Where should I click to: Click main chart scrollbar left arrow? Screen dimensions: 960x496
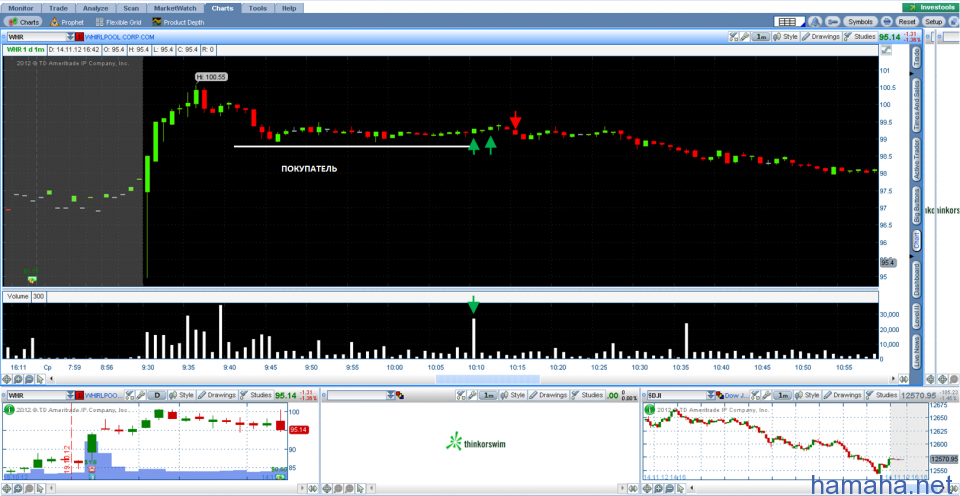pos(51,380)
